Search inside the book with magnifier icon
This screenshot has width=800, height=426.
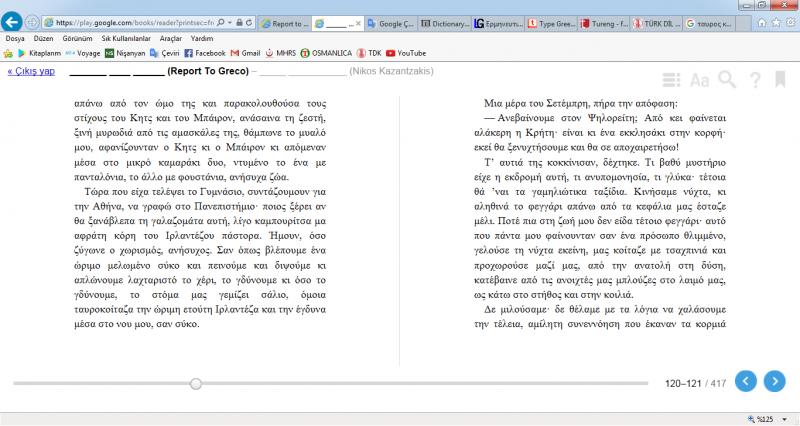pyautogui.click(x=727, y=80)
